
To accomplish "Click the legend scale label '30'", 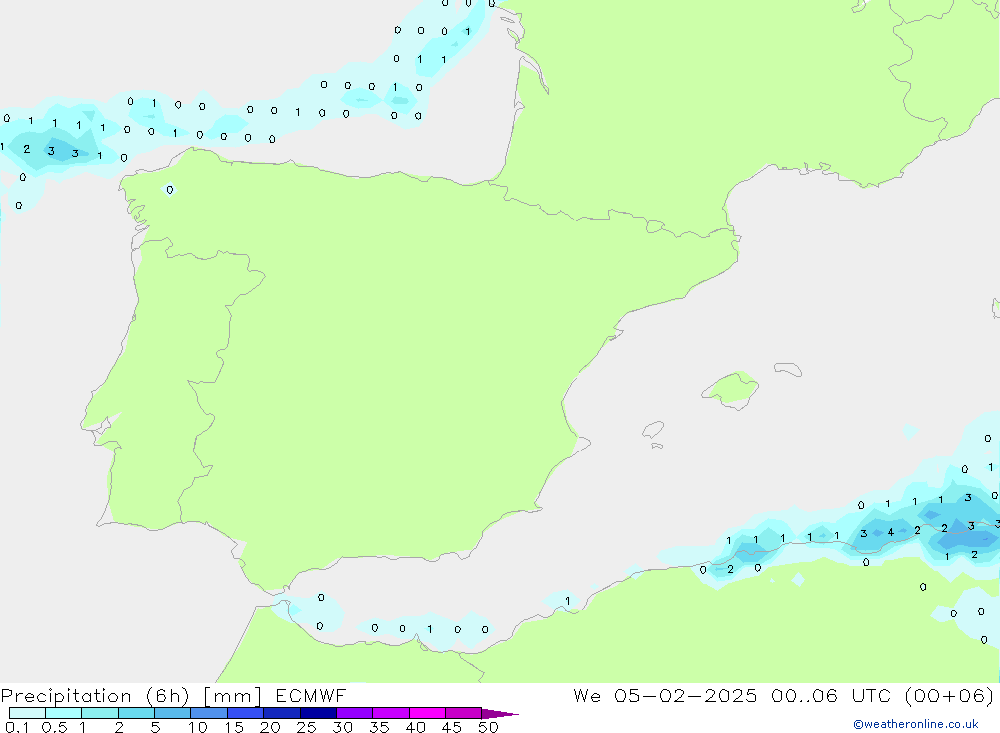I will coord(342,727).
